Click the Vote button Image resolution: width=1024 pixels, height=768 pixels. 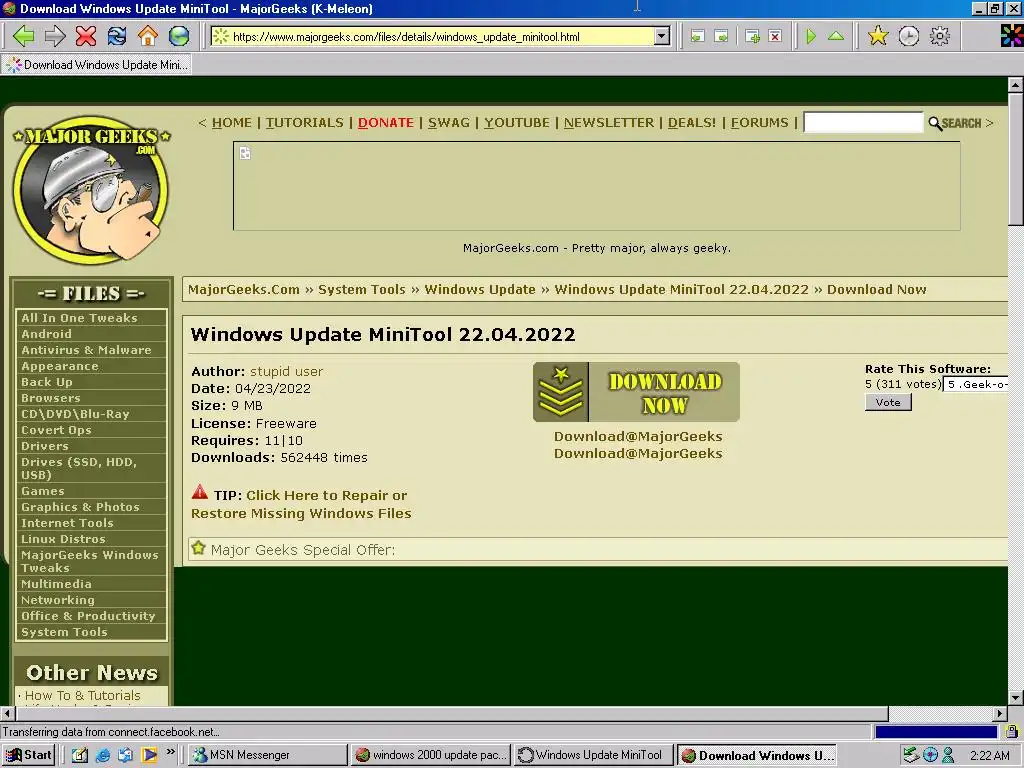[888, 402]
